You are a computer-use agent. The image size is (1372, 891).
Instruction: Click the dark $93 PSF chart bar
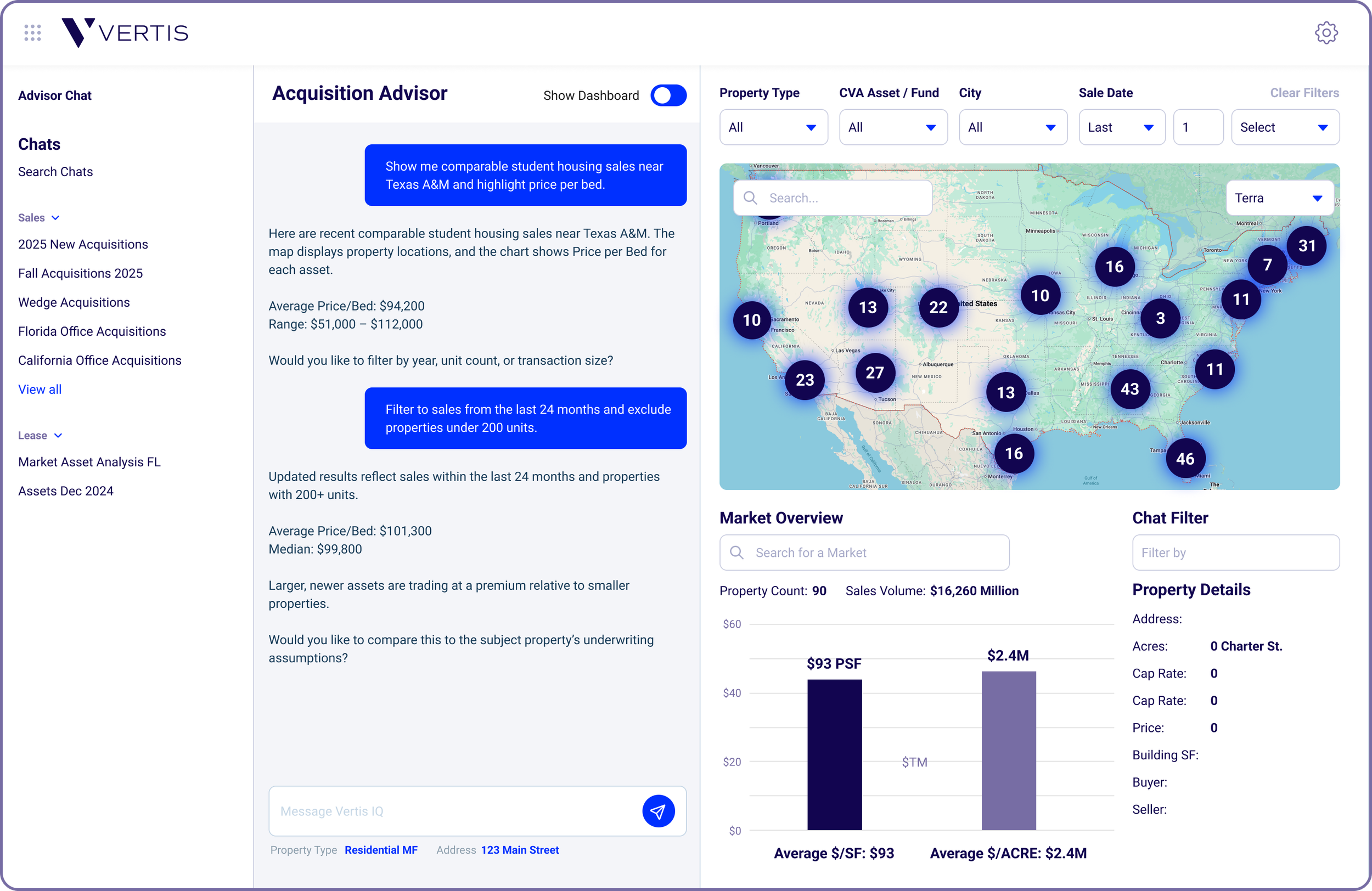pyautogui.click(x=834, y=754)
